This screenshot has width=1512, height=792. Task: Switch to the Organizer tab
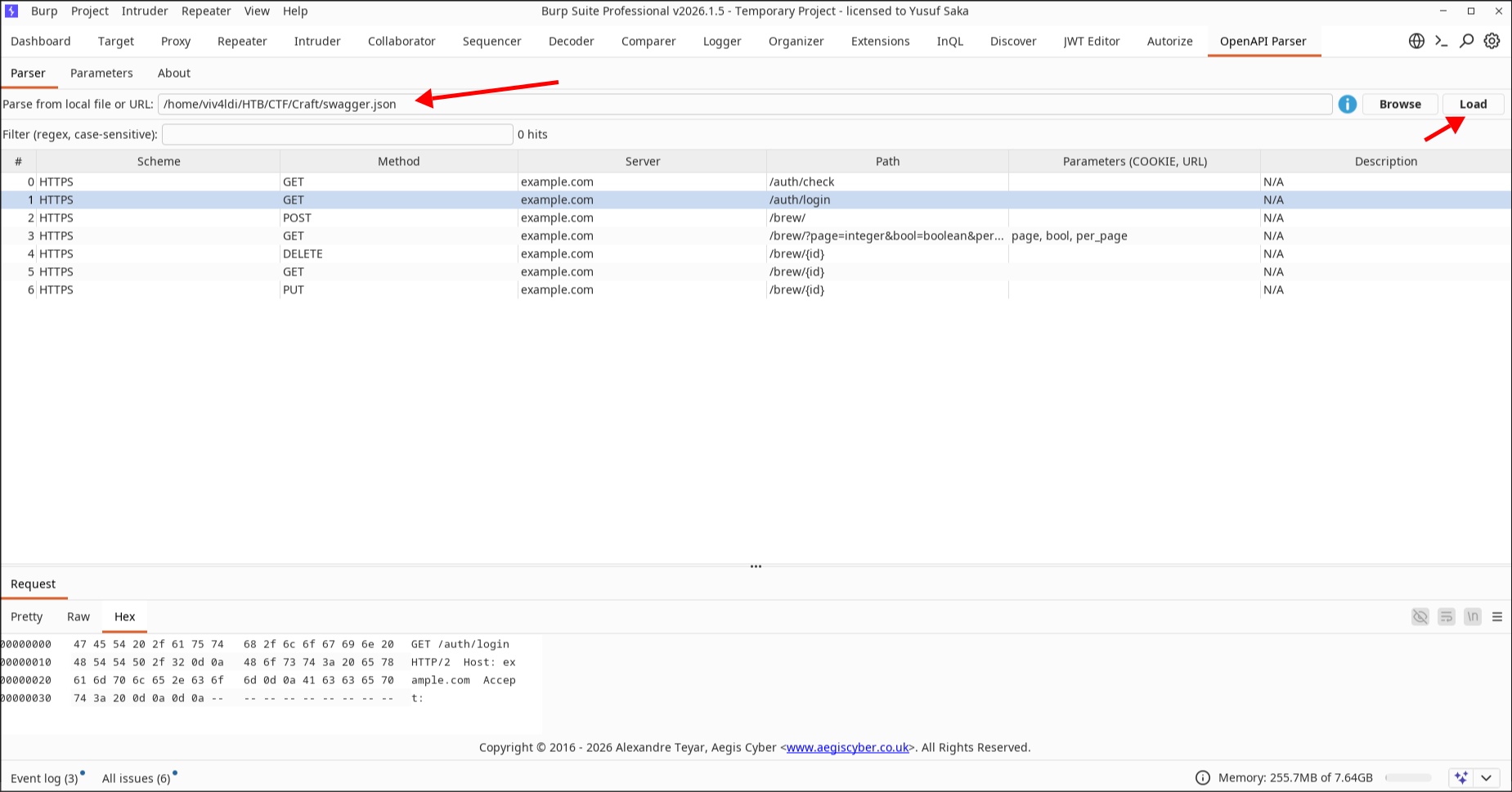pos(796,41)
